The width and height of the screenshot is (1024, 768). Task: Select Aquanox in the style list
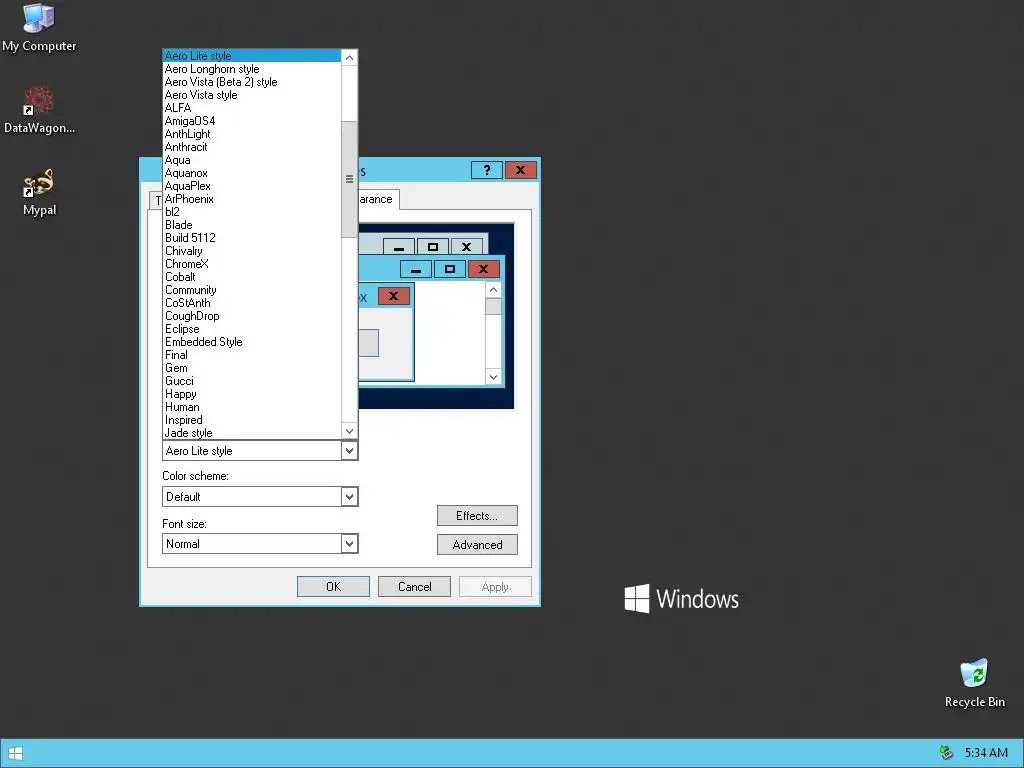(x=251, y=174)
